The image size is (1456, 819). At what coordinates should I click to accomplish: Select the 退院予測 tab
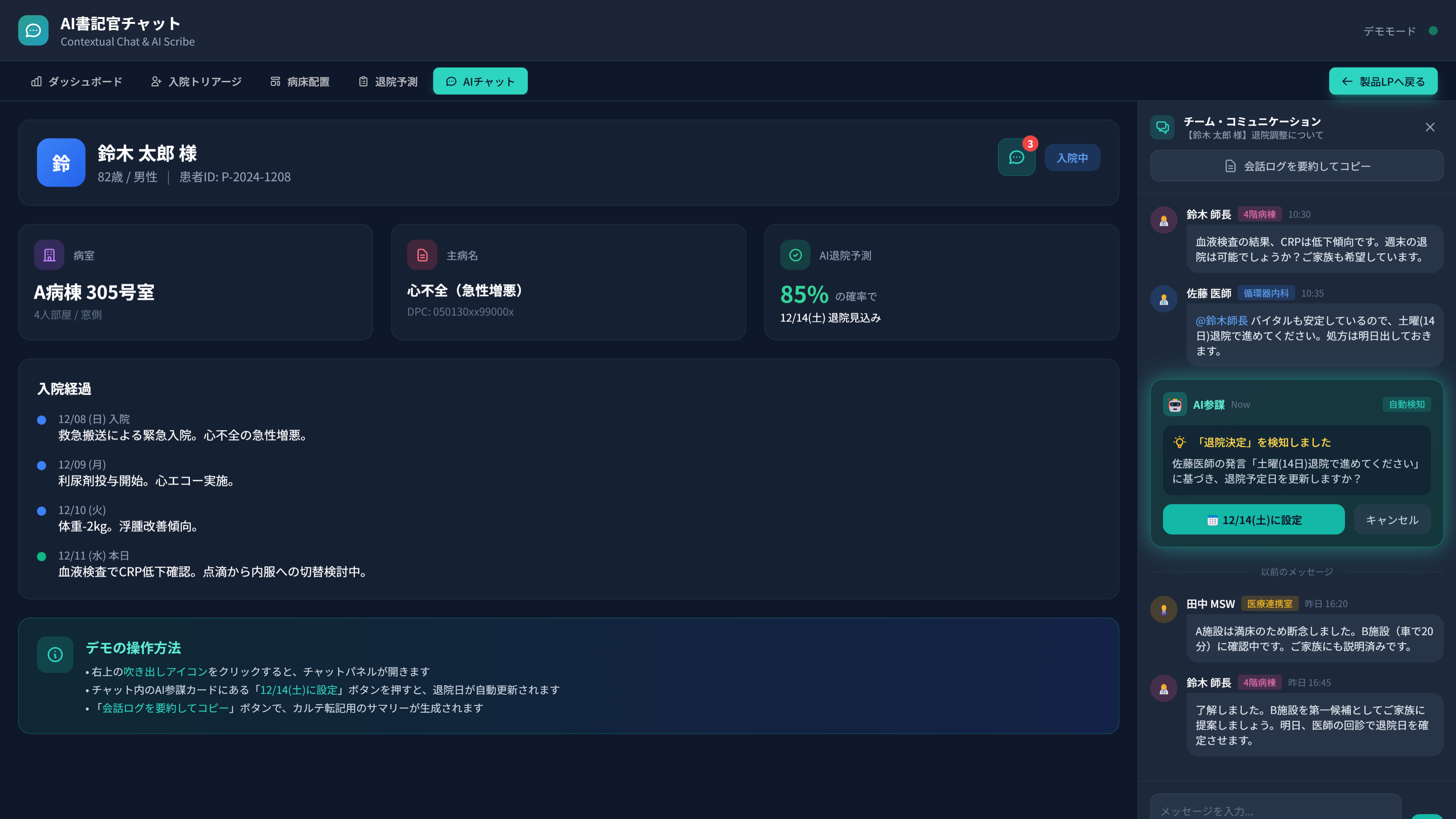[x=388, y=82]
